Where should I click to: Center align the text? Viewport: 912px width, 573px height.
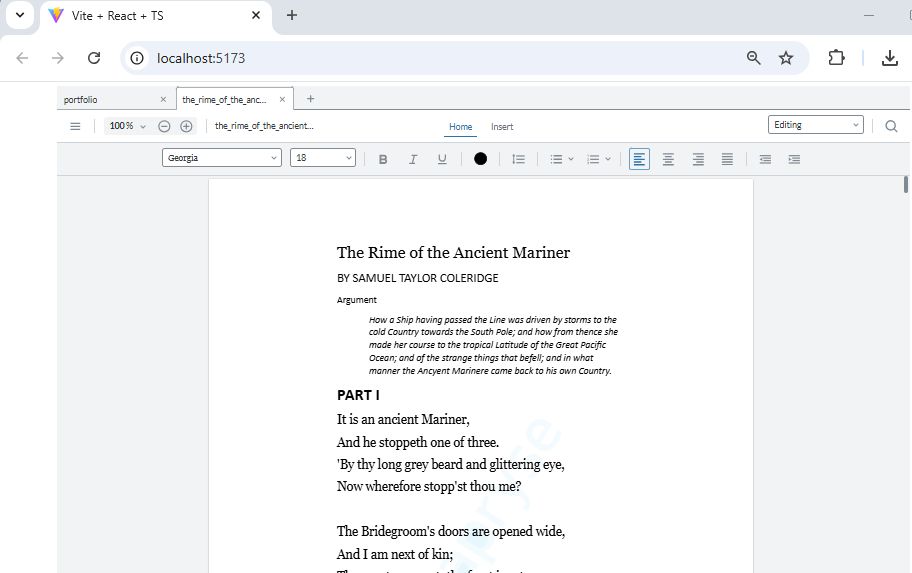(668, 159)
